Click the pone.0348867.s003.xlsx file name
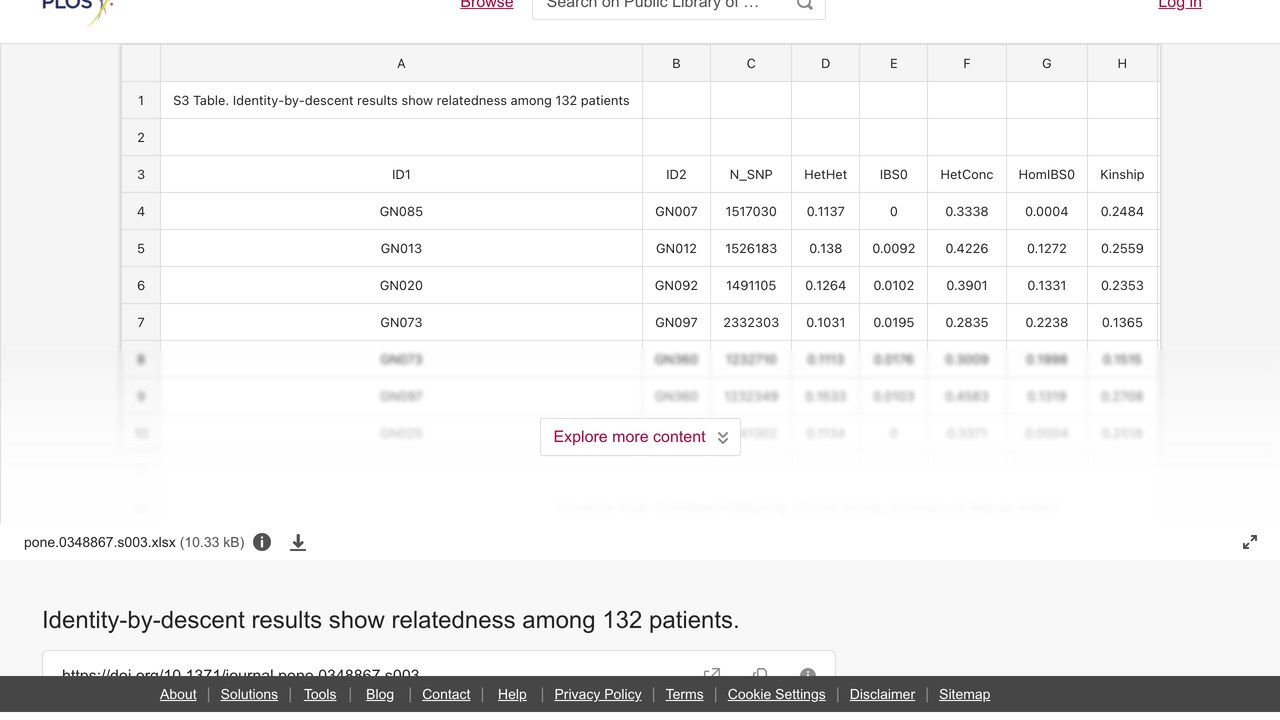The image size is (1280, 720). coord(100,542)
